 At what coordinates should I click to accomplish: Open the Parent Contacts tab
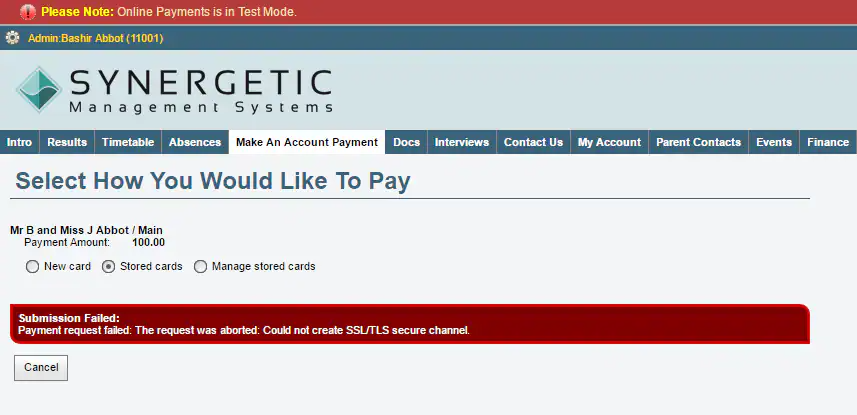(x=698, y=142)
